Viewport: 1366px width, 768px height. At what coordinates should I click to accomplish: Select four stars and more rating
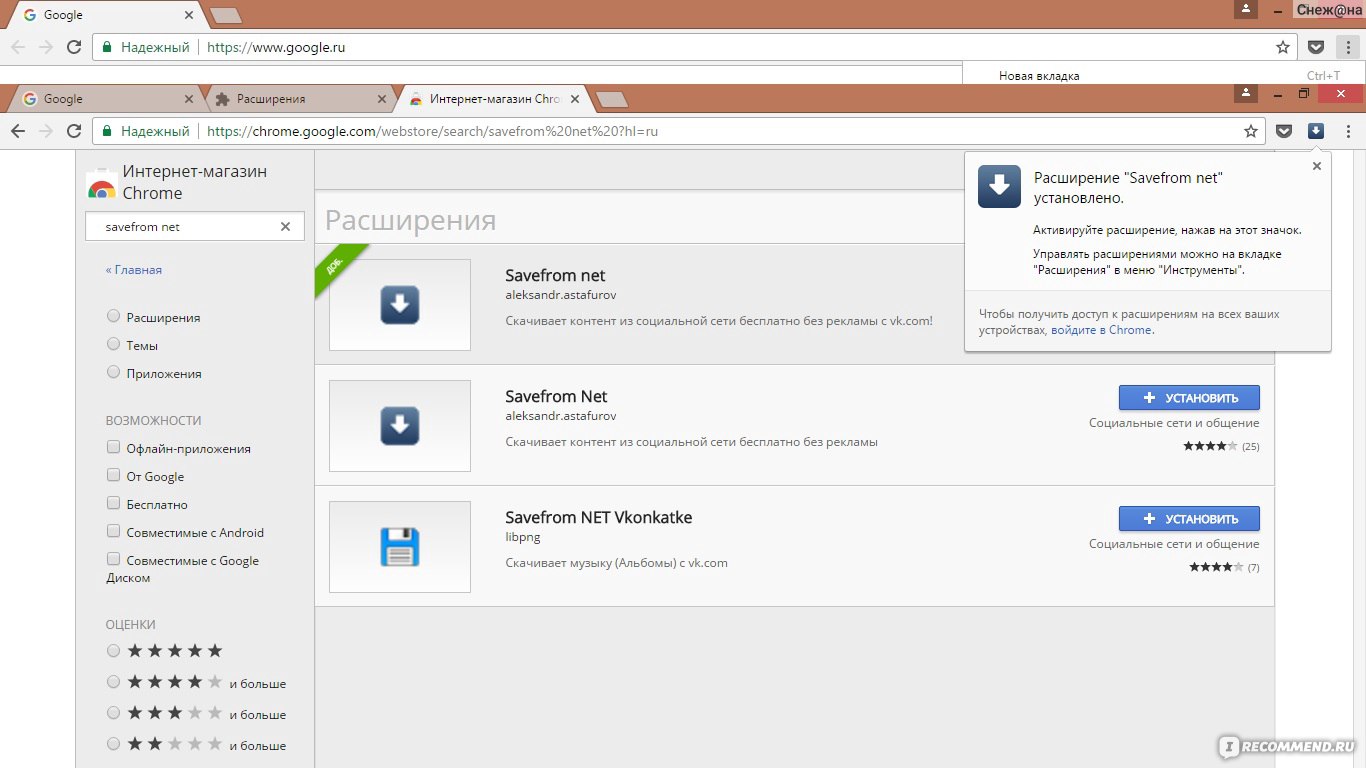(113, 682)
